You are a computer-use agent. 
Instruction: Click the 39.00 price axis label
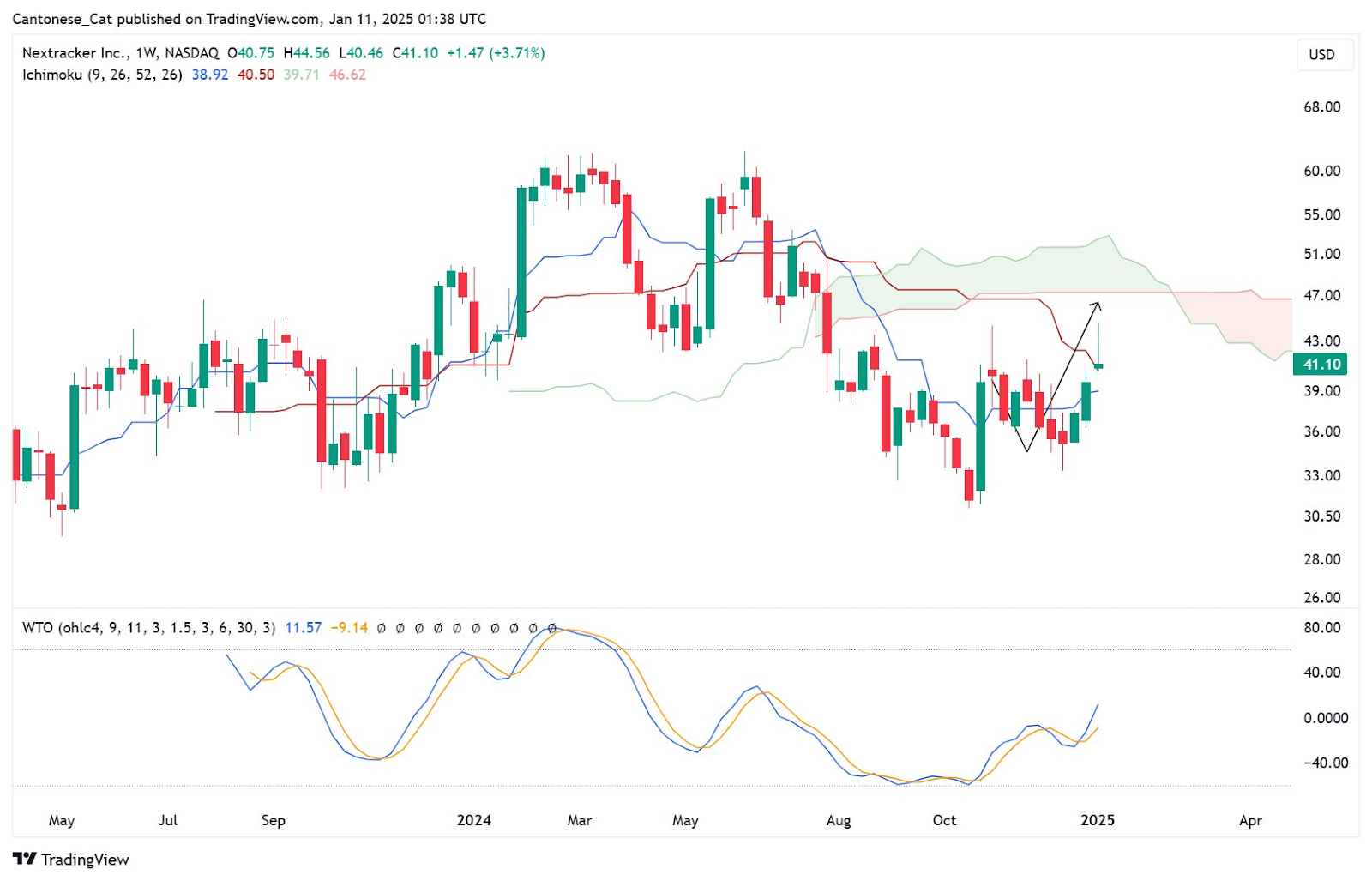click(1321, 390)
